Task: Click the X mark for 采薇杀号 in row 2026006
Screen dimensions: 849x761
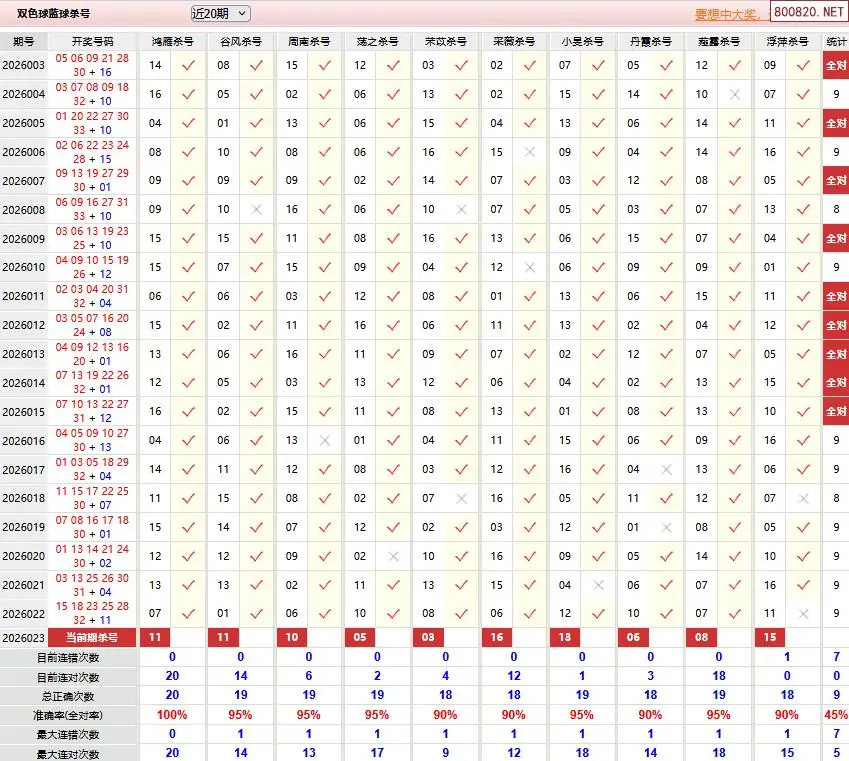Action: [x=530, y=152]
